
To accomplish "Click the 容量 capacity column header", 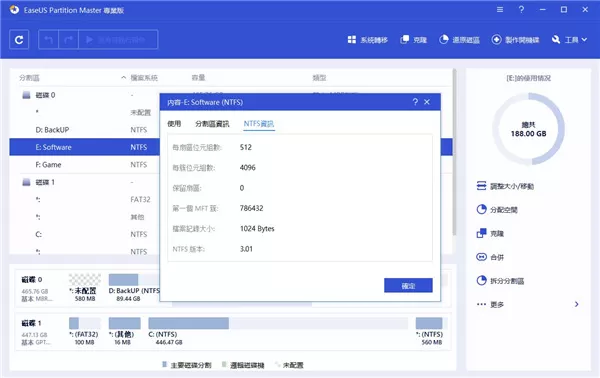I will [x=198, y=78].
